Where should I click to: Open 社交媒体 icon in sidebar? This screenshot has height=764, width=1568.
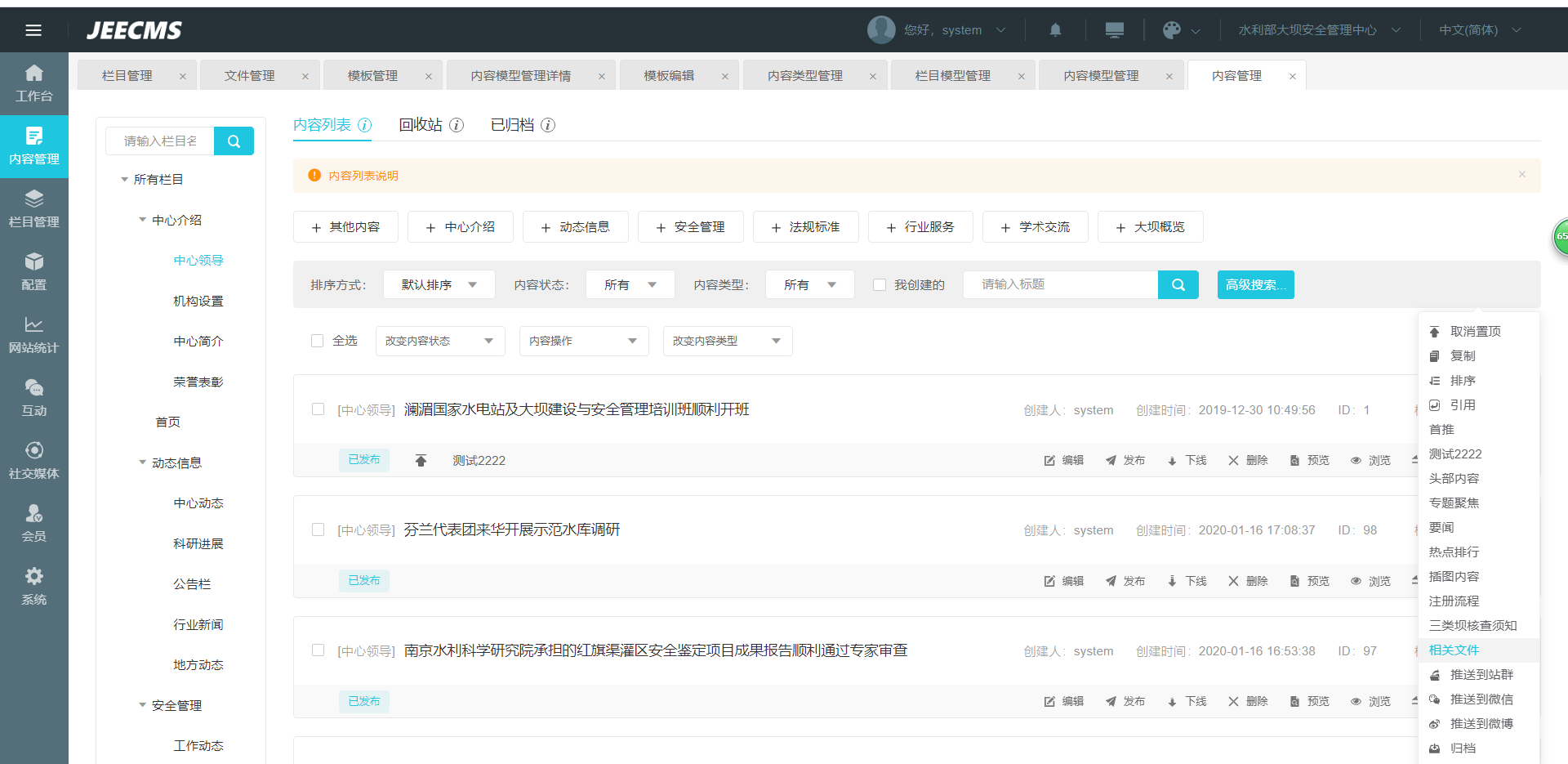point(33,450)
